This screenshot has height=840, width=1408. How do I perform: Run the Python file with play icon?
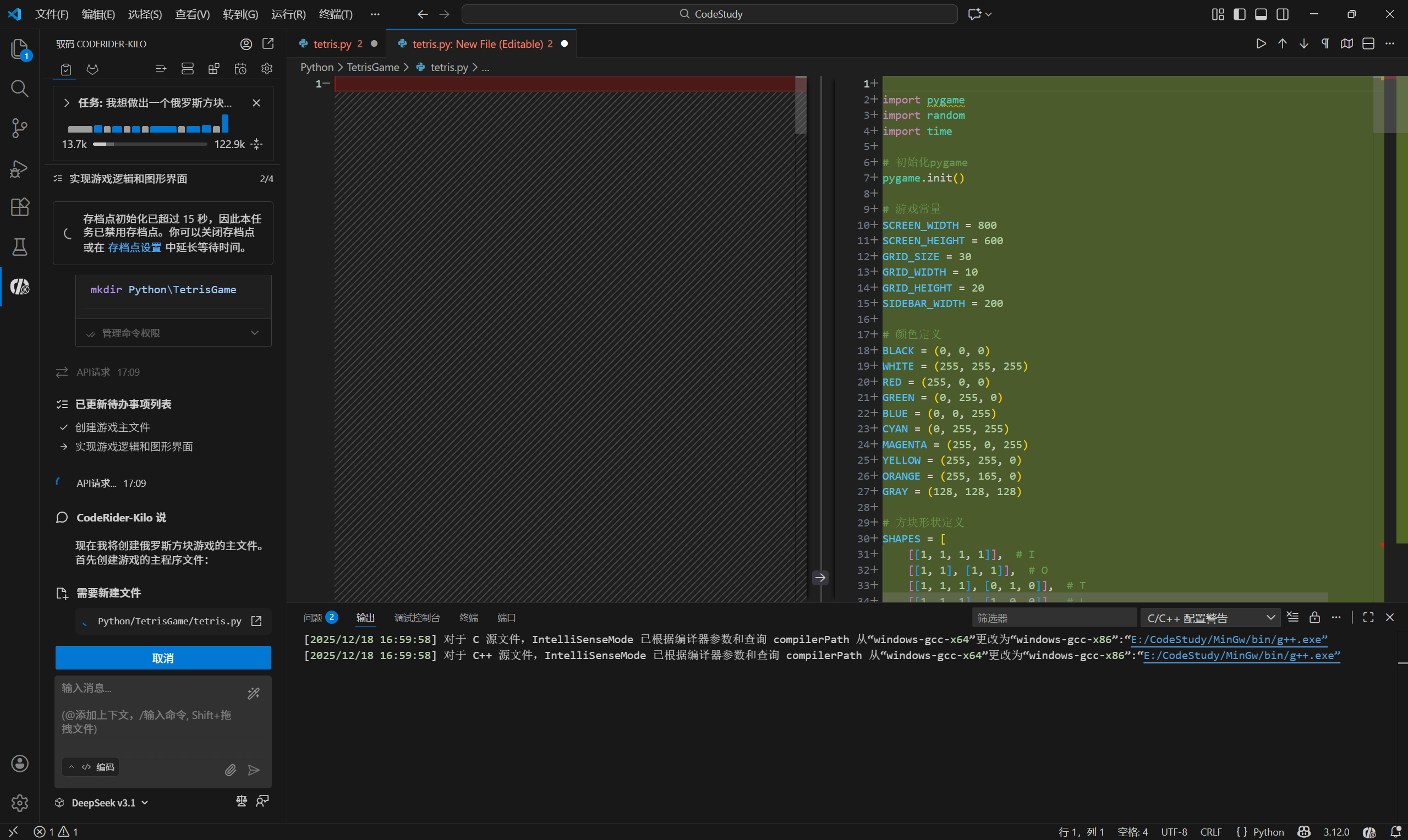pyautogui.click(x=1261, y=43)
